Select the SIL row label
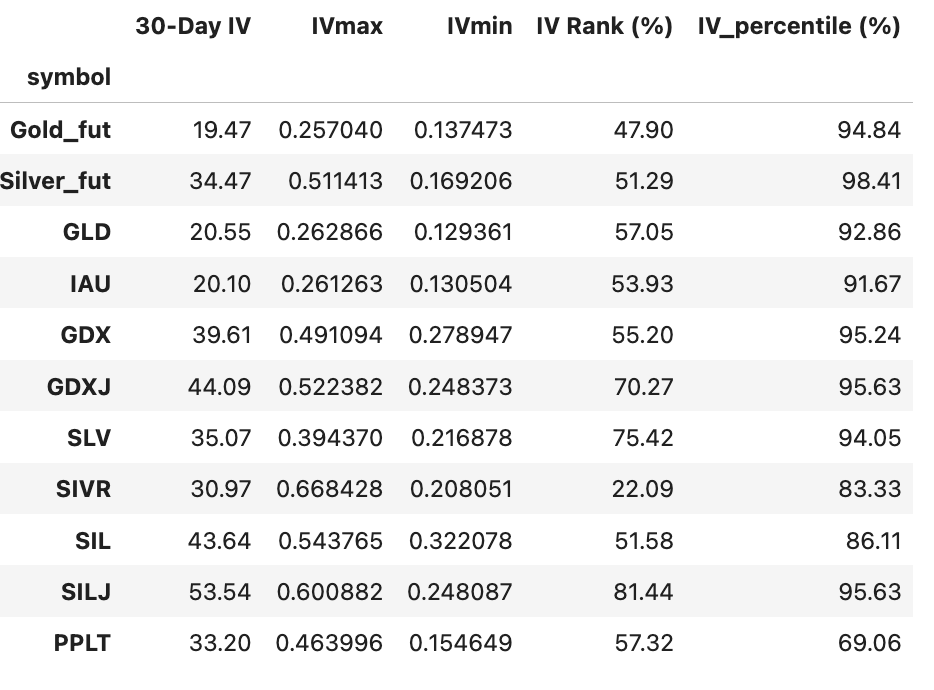Image resolution: width=934 pixels, height=690 pixels. 93,541
